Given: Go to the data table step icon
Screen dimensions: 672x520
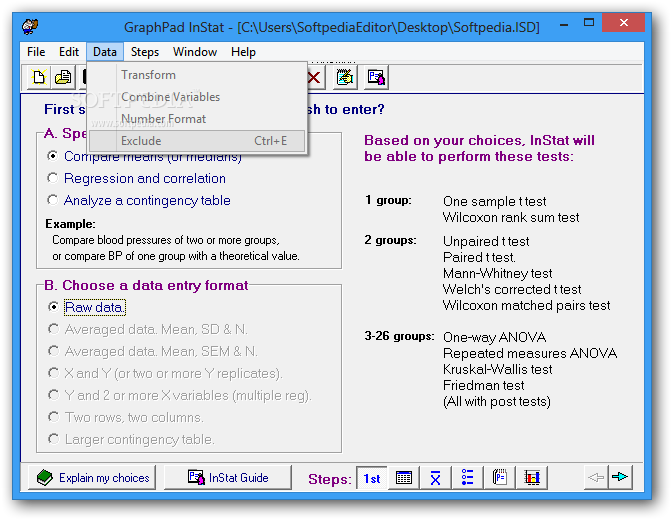Looking at the screenshot, I should [x=404, y=477].
